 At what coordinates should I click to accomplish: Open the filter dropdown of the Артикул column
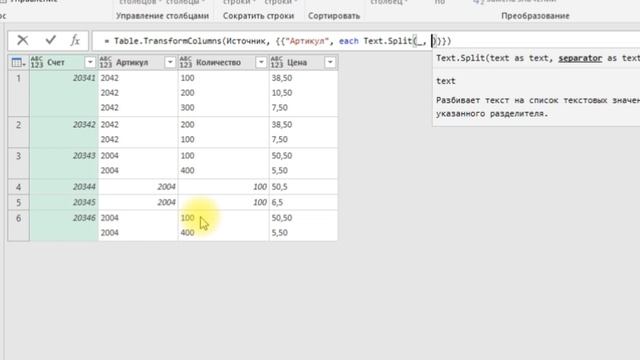tap(170, 62)
